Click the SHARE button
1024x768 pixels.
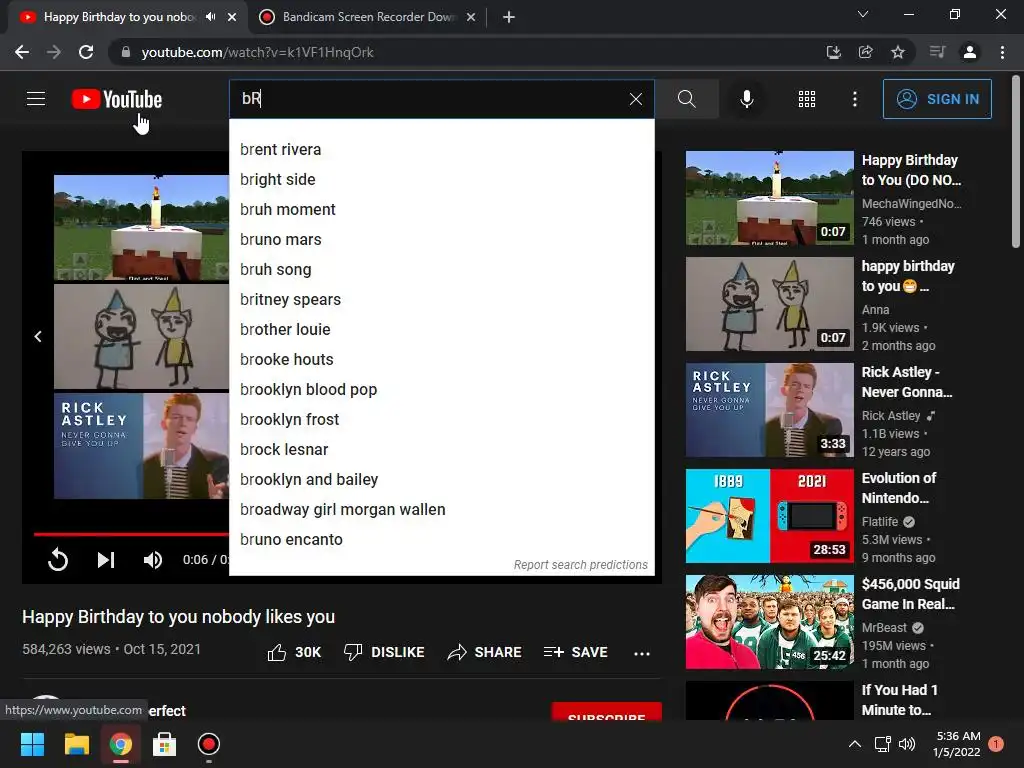pyautogui.click(x=485, y=652)
